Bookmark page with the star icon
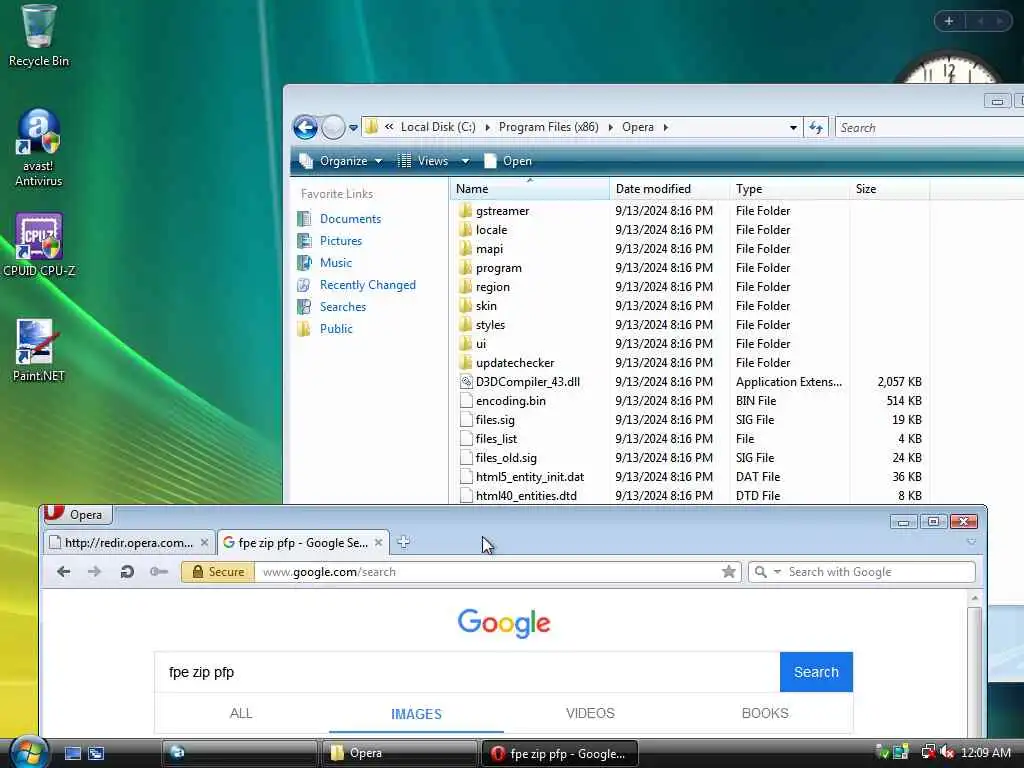Image resolution: width=1024 pixels, height=768 pixels. [729, 572]
